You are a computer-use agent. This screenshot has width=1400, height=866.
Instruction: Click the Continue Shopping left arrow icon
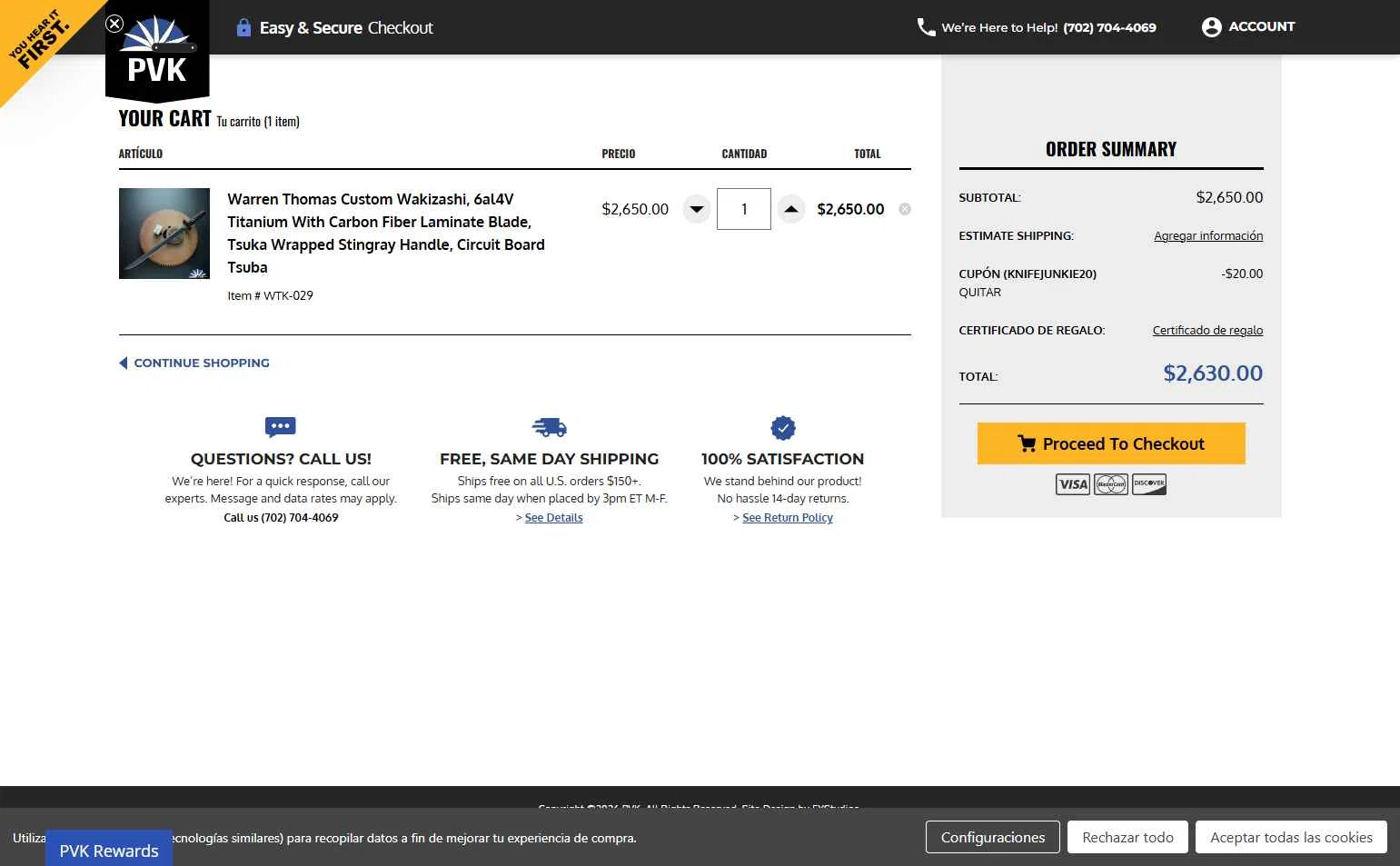[124, 363]
